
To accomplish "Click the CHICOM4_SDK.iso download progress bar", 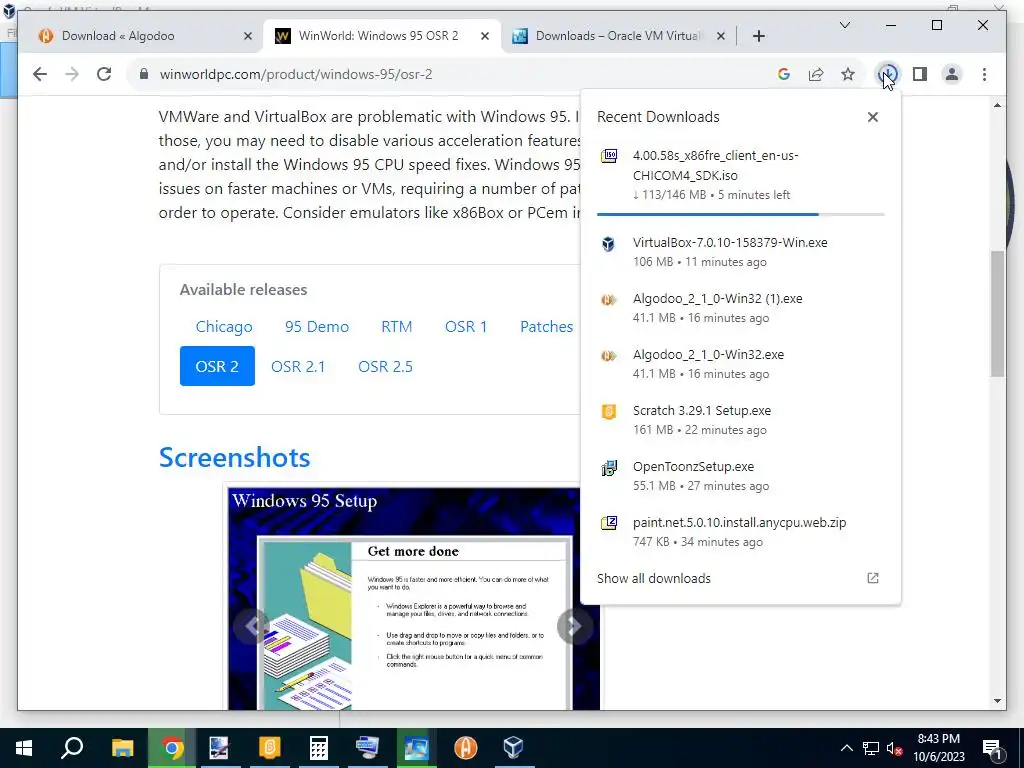I will coord(741,214).
